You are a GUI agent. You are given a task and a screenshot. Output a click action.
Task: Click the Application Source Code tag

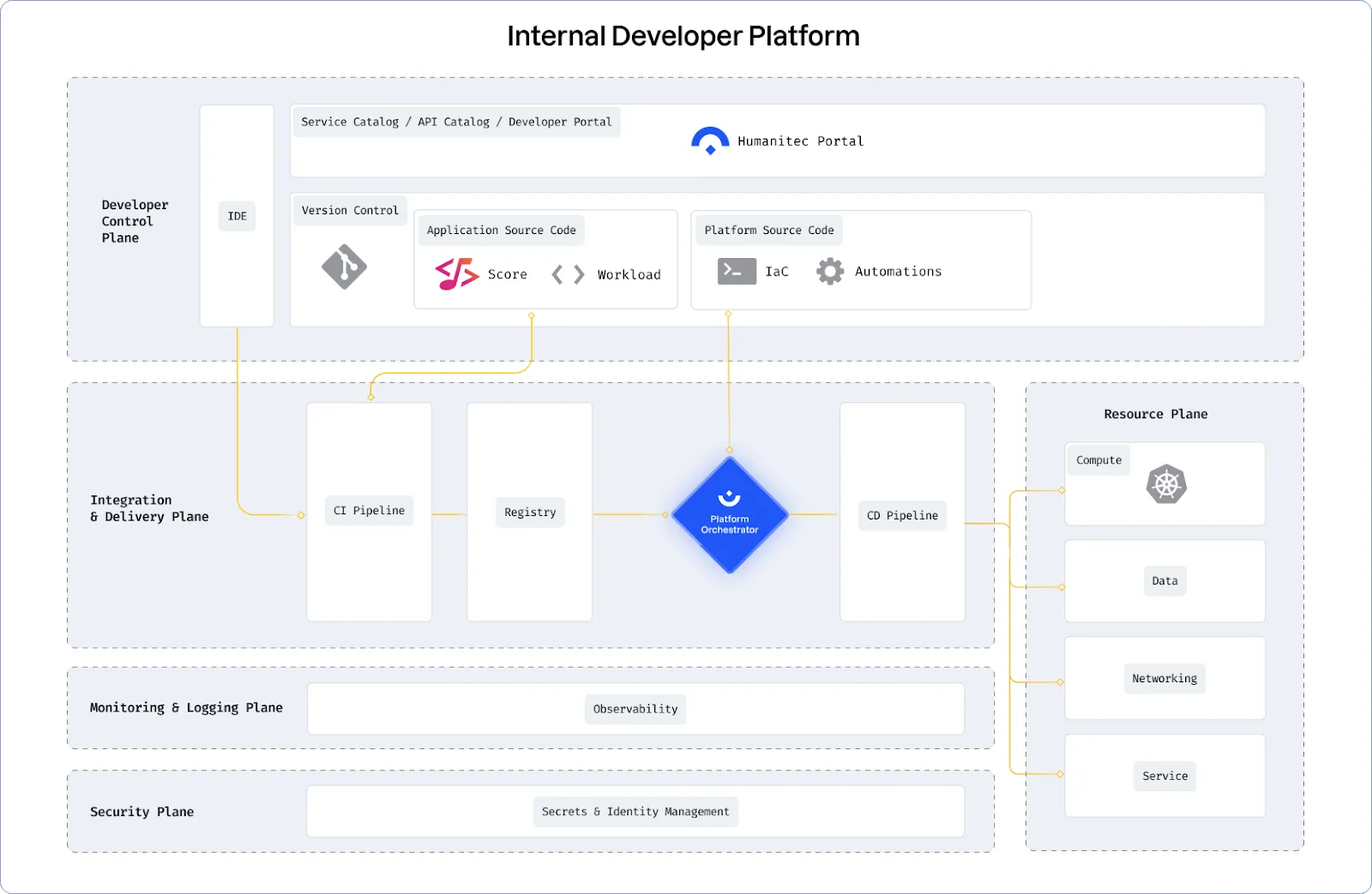click(502, 231)
